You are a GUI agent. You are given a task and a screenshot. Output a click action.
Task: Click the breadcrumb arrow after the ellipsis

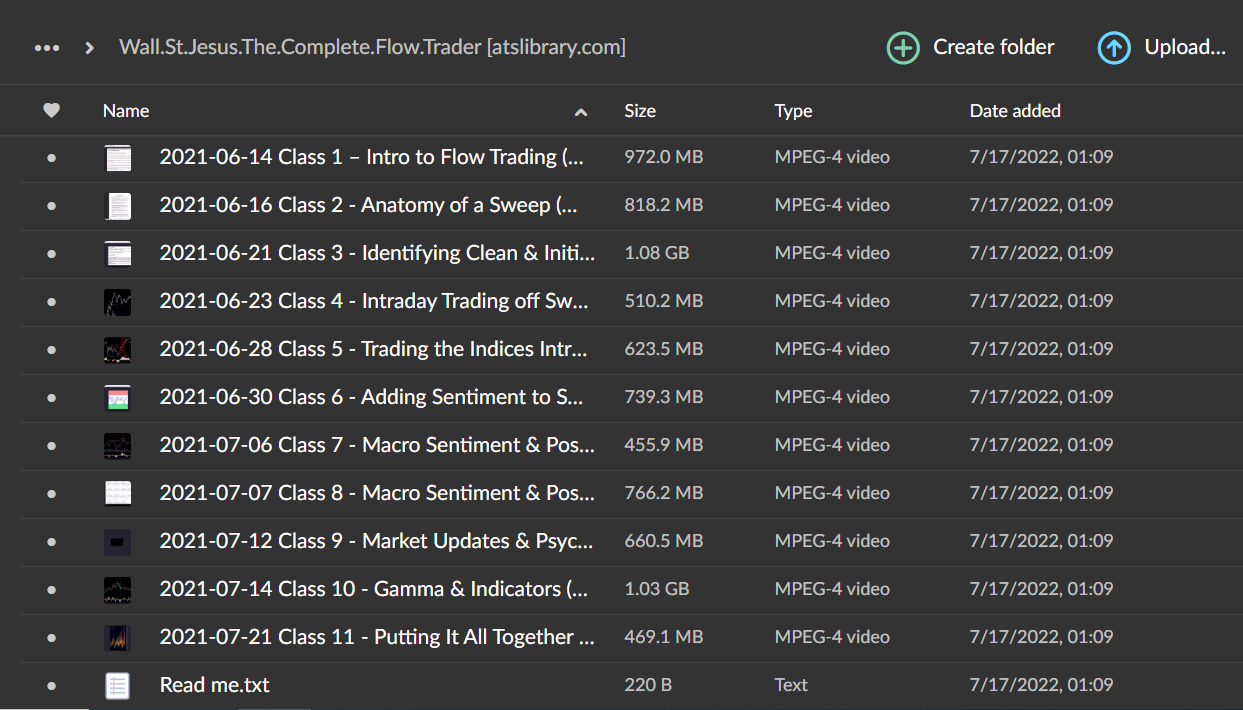(x=89, y=47)
